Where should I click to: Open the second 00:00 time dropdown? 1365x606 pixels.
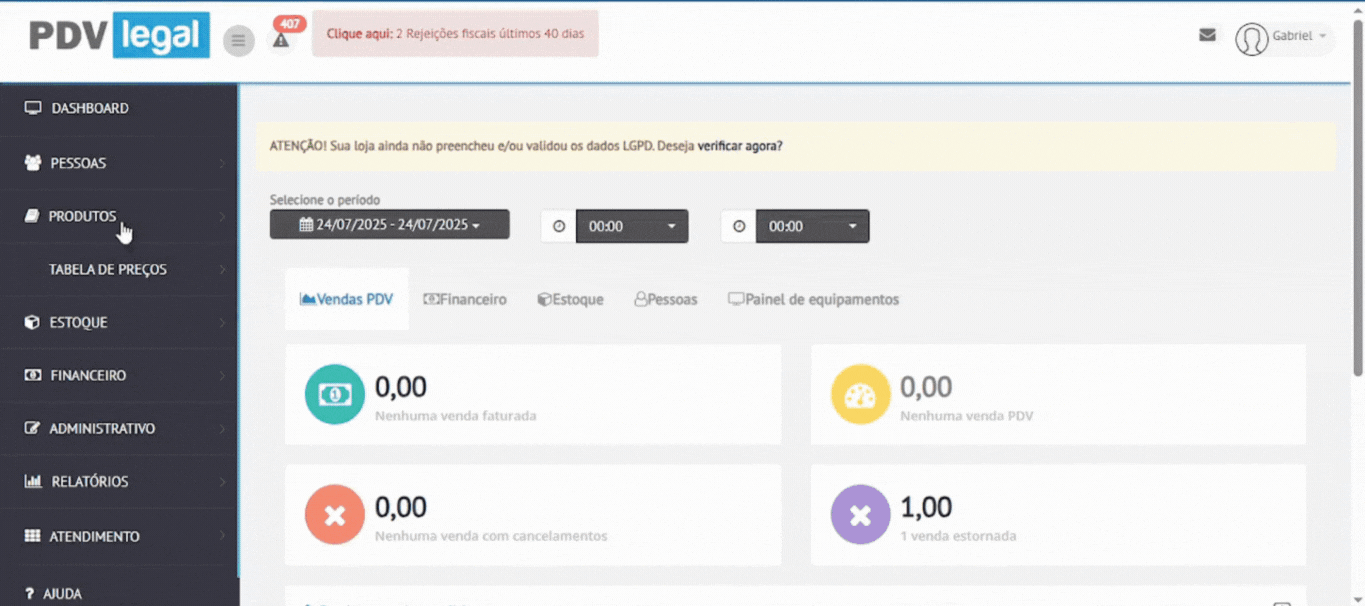coord(812,226)
